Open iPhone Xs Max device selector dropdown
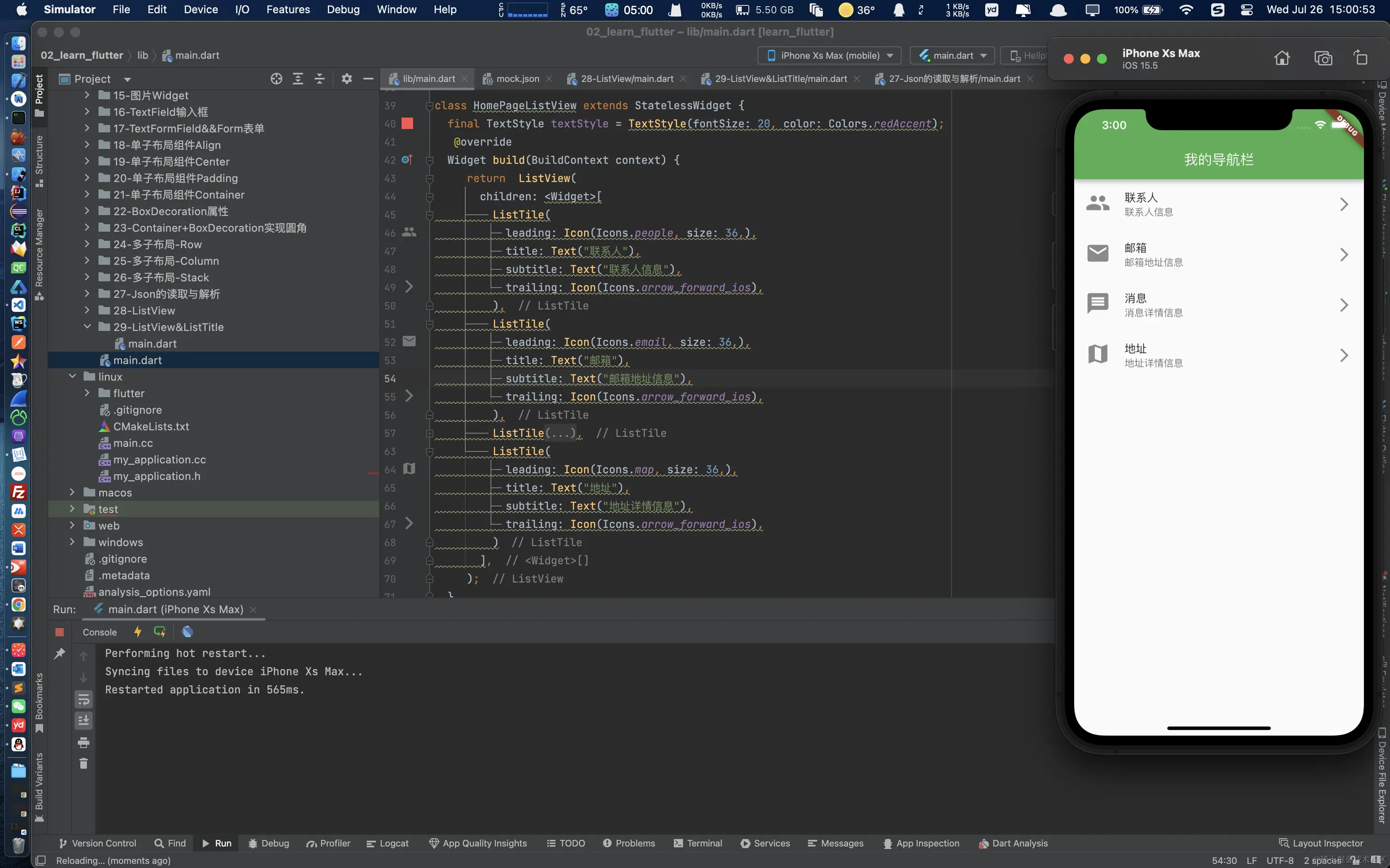This screenshot has width=1390, height=868. [x=830, y=56]
